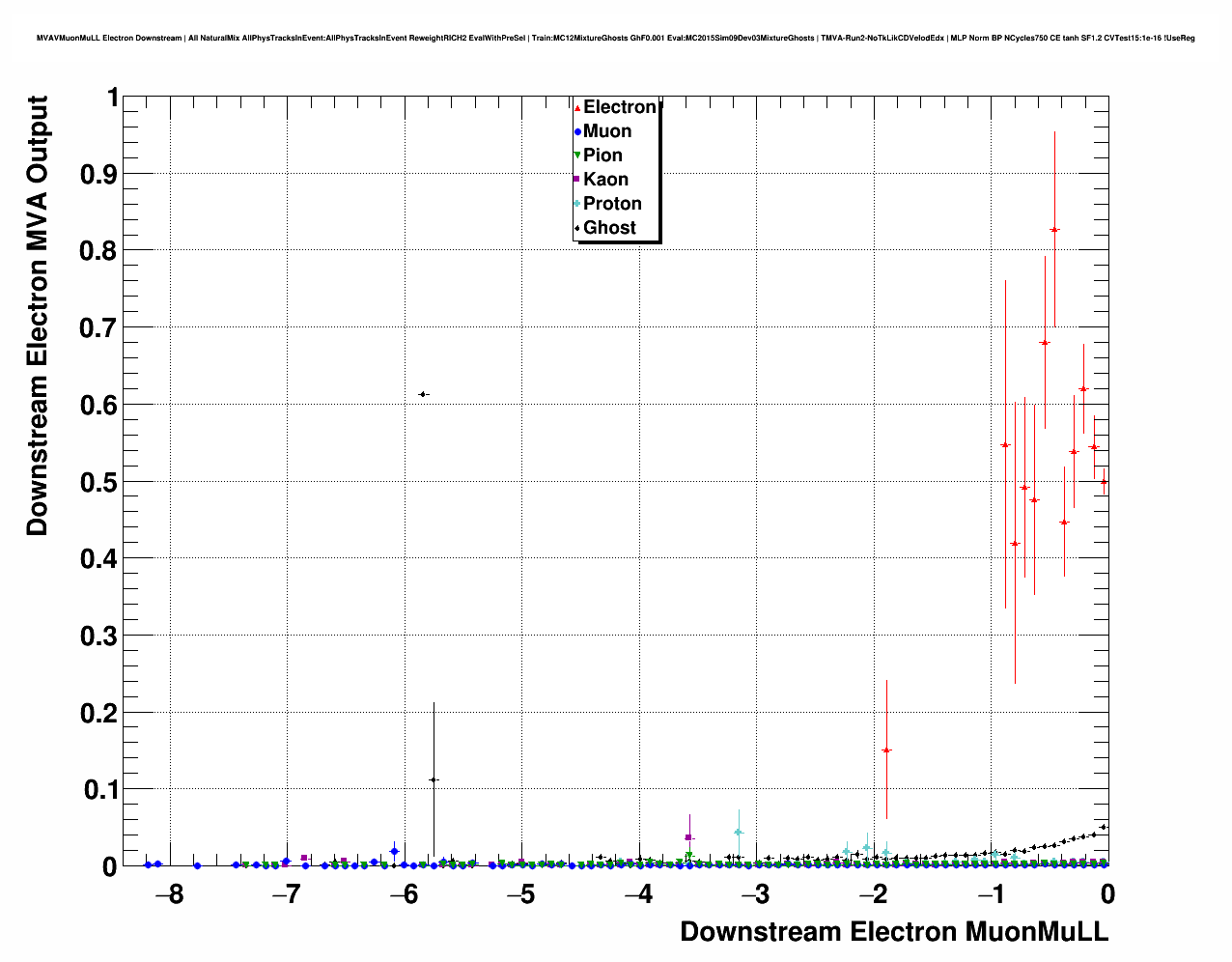
Task: Click the cyan Proton marker in legend
Action: [x=577, y=204]
